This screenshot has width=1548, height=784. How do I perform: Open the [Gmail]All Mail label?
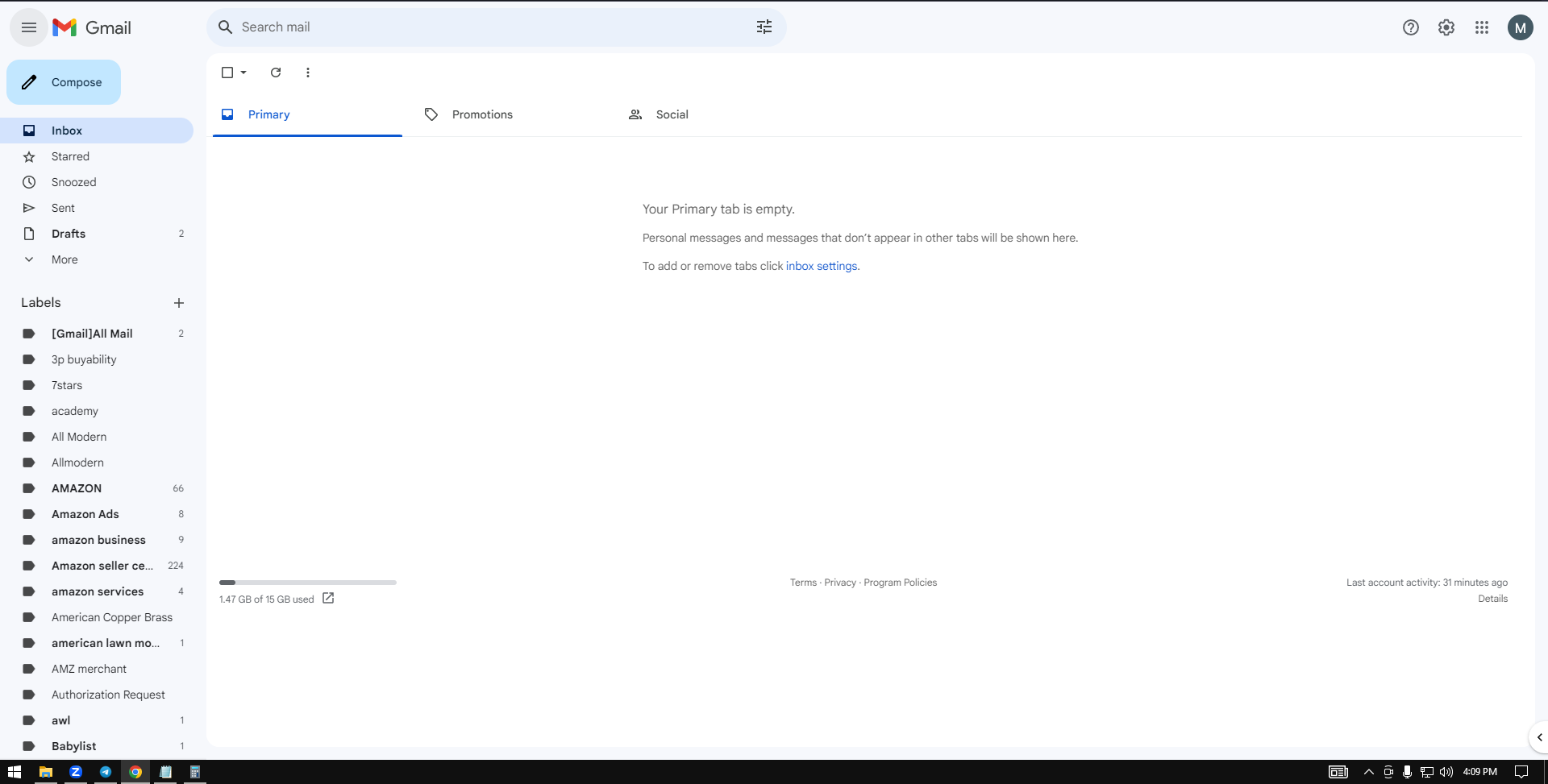pyautogui.click(x=97, y=334)
